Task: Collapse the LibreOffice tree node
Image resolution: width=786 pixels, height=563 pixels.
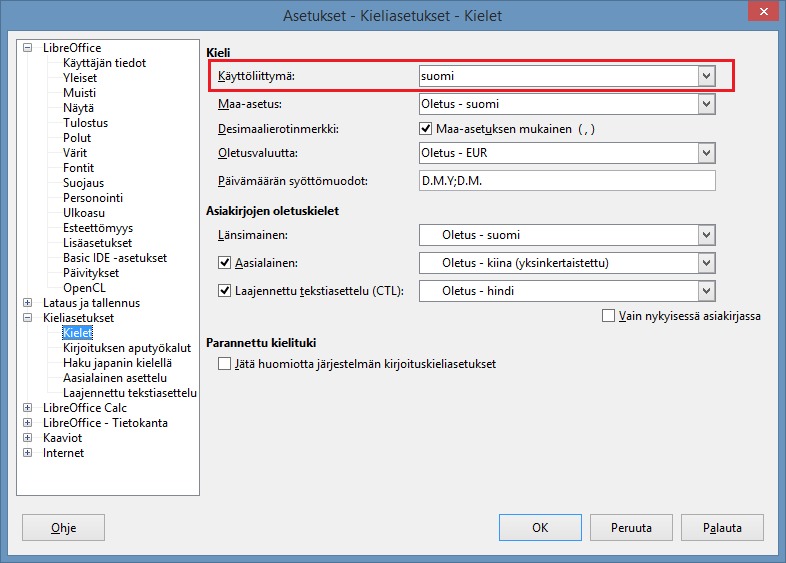Action: (28, 48)
